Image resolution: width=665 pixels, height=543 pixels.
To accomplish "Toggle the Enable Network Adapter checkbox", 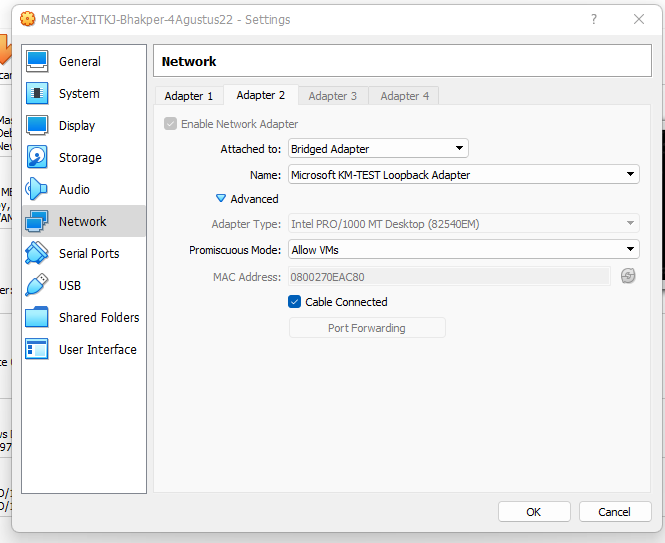I will [171, 124].
